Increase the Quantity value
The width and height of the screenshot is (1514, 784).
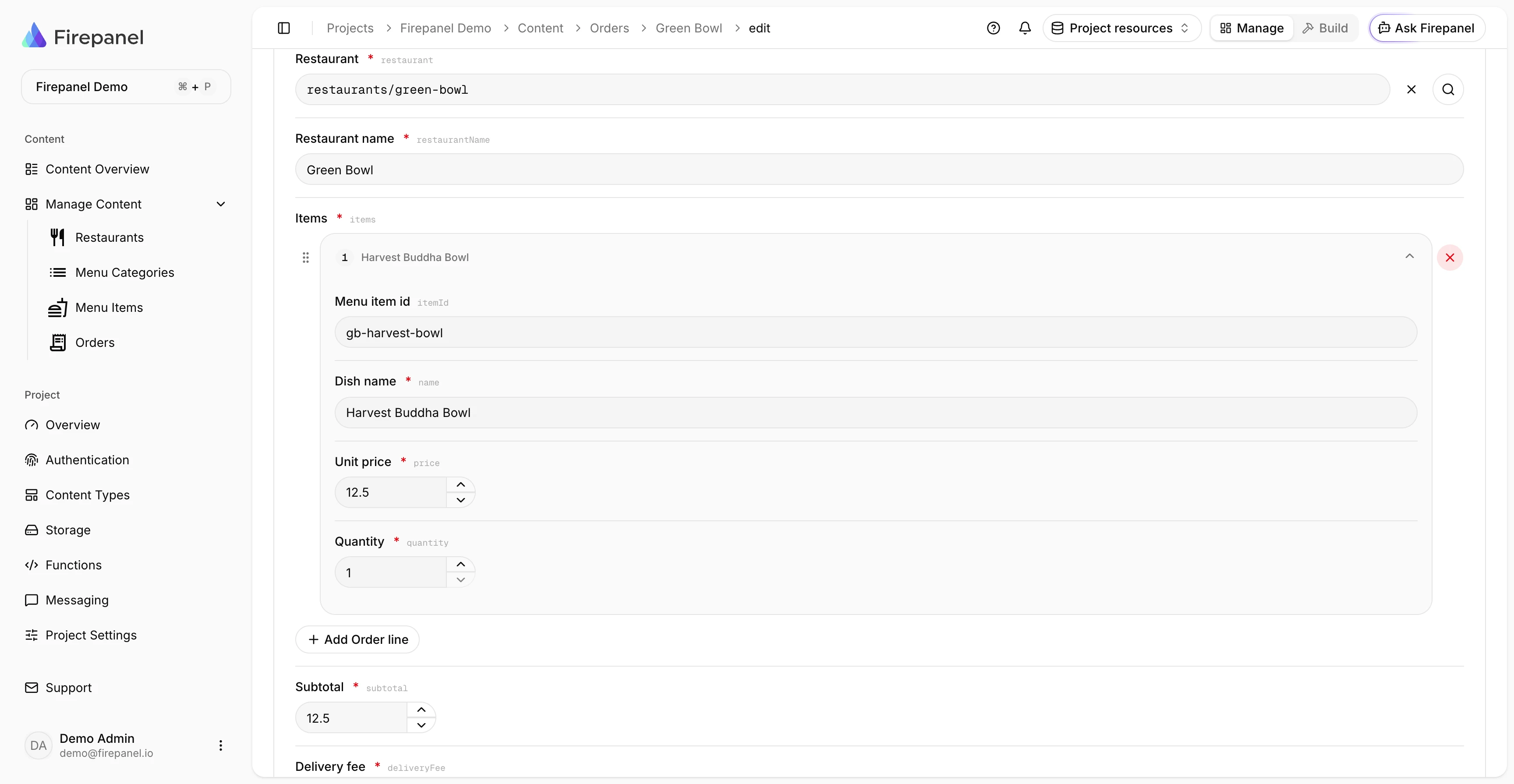click(x=461, y=564)
